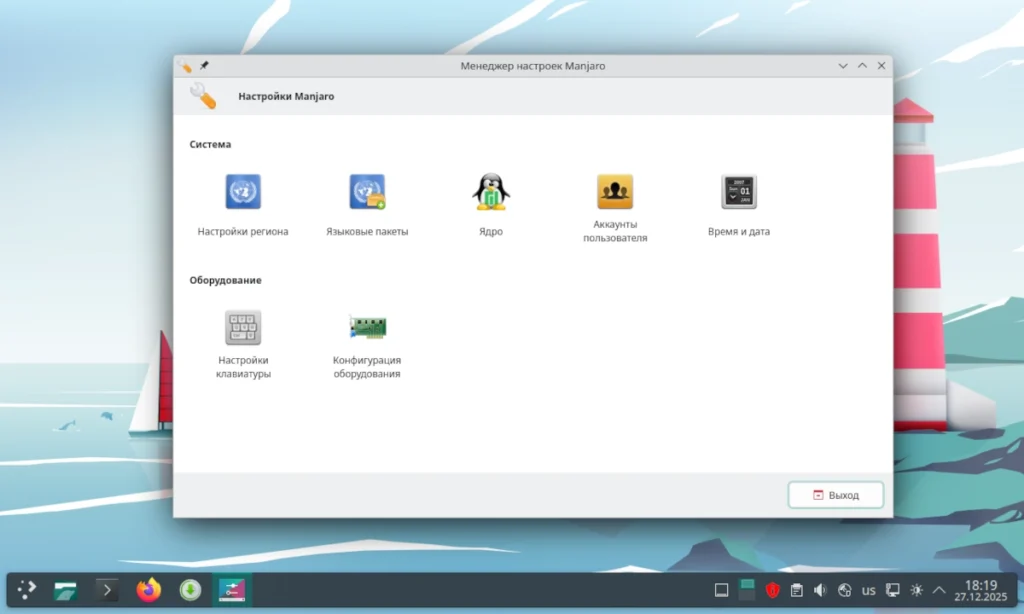Click the show desktop tray icon
The height and width of the screenshot is (614, 1024).
coord(721,590)
